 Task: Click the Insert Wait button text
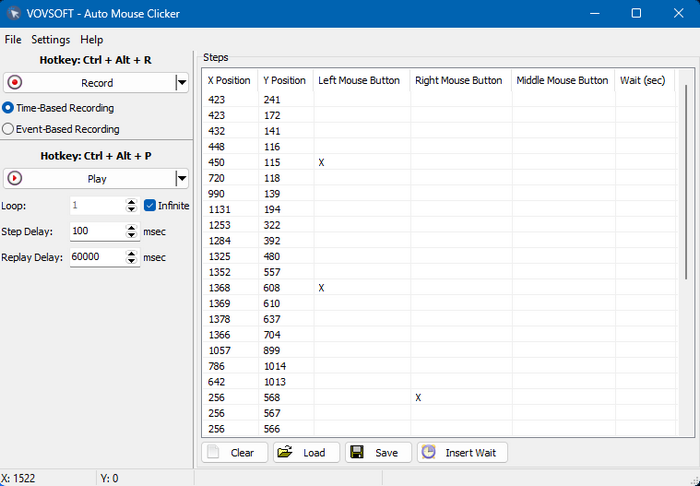[471, 453]
